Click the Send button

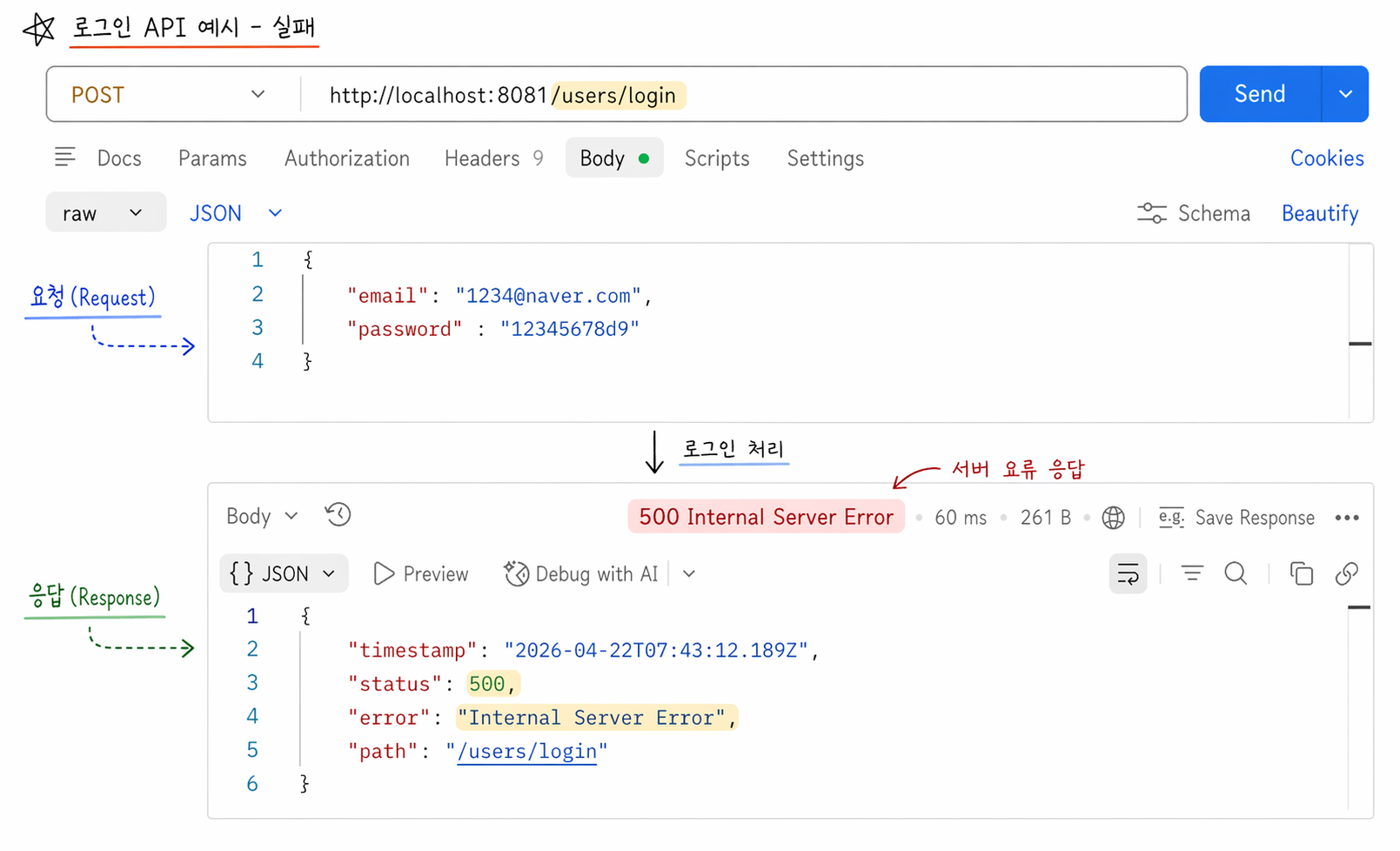pyautogui.click(x=1259, y=94)
